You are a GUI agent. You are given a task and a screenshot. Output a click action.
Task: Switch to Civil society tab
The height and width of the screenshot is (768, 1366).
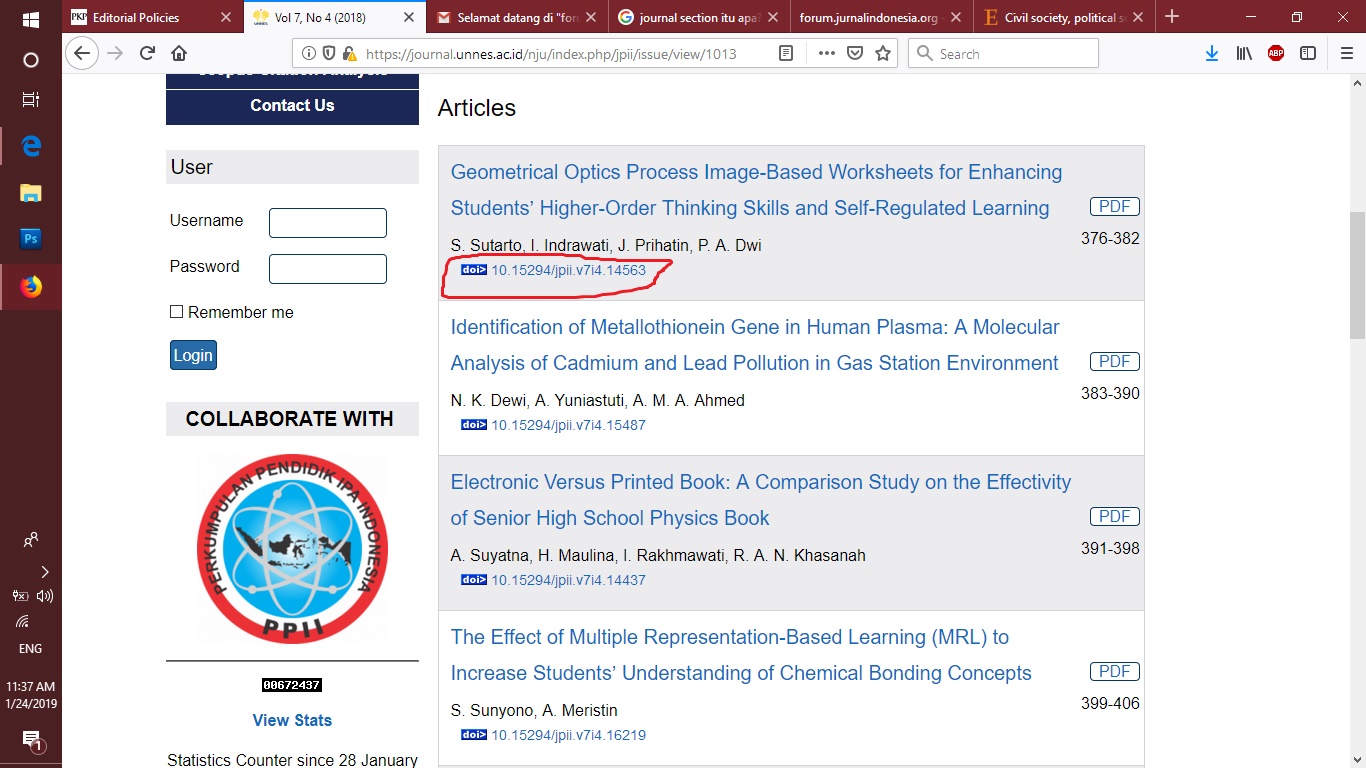click(x=1060, y=18)
